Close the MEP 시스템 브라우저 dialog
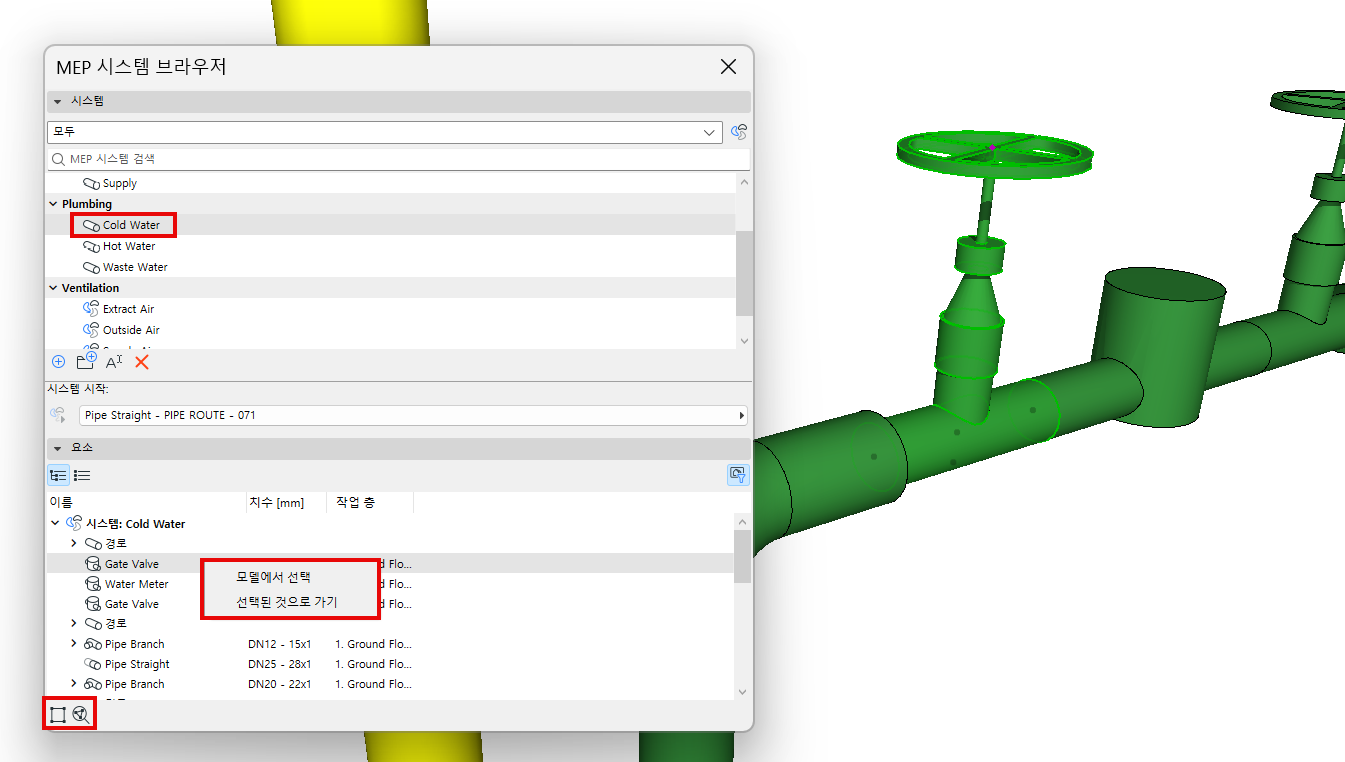The image size is (1345, 762). coord(728,67)
